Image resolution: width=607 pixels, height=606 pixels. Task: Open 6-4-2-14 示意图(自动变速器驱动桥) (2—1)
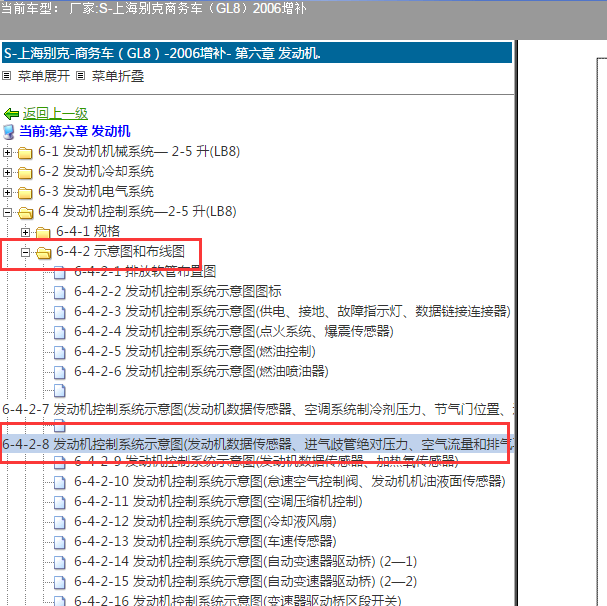pyautogui.click(x=245, y=562)
